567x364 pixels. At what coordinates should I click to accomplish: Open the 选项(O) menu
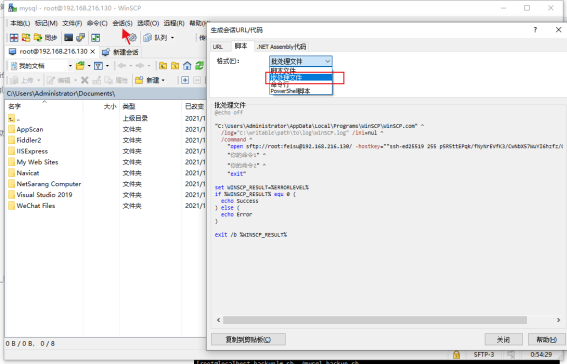tap(148, 23)
